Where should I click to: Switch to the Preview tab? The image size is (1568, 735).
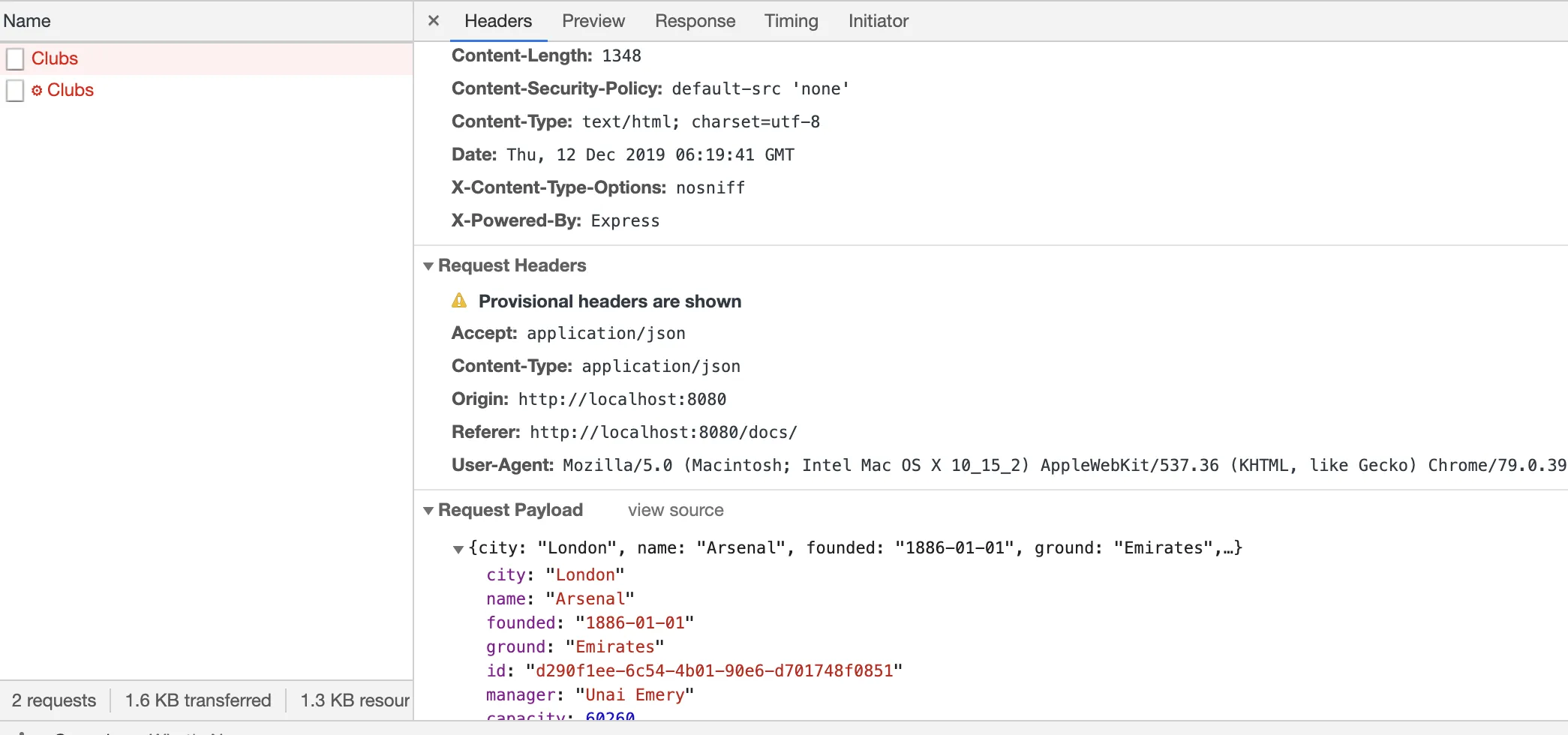[x=593, y=21]
